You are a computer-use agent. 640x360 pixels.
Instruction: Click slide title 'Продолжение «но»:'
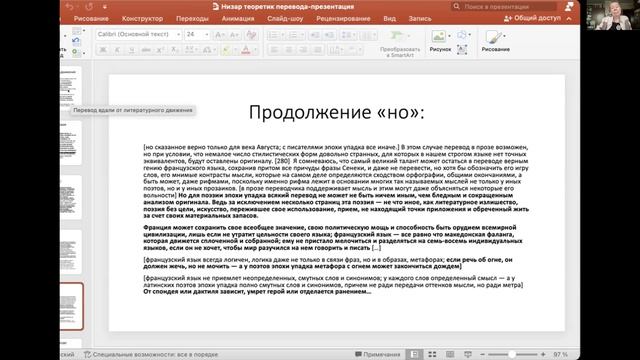pos(337,112)
